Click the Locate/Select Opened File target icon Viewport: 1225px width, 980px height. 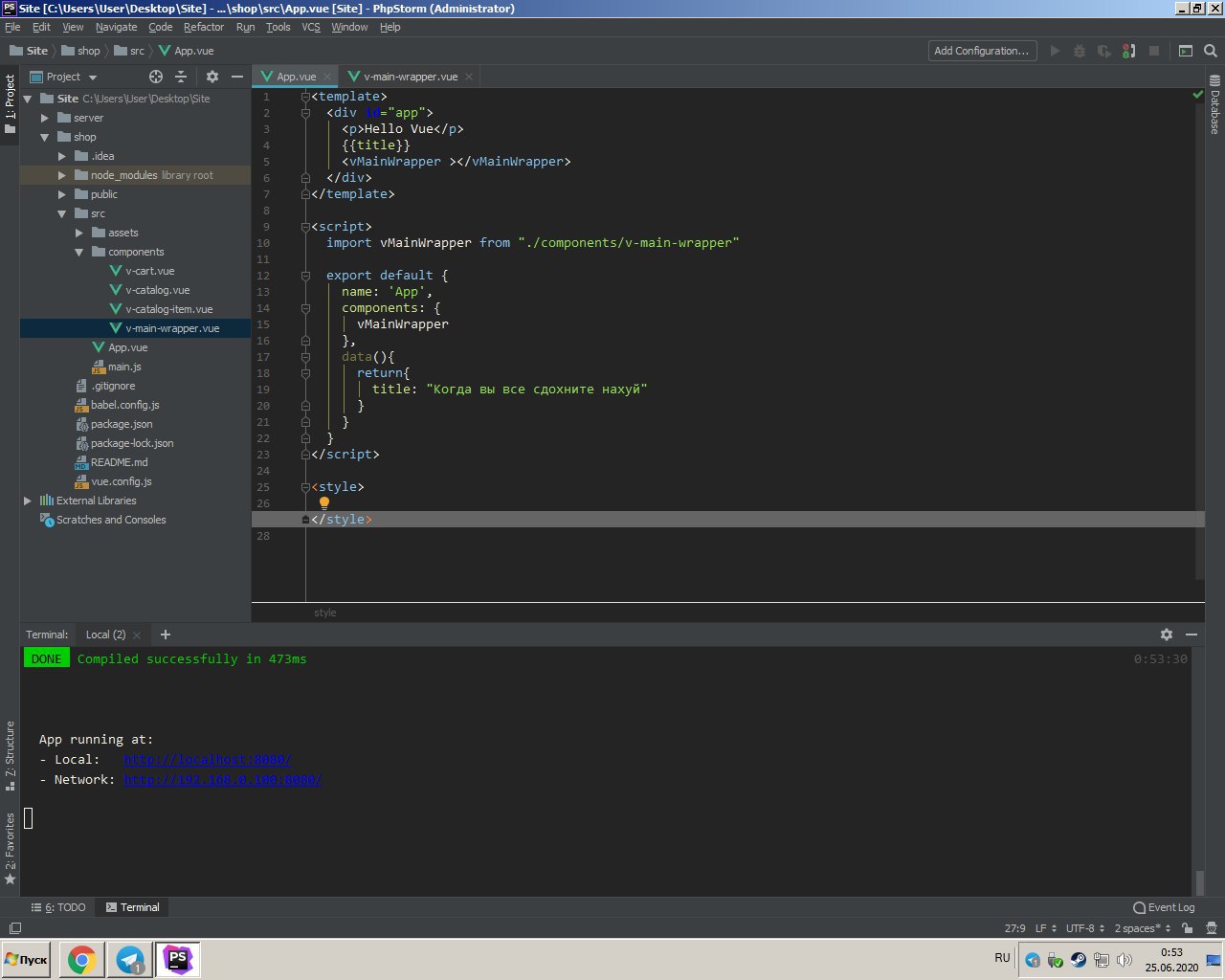tap(156, 77)
